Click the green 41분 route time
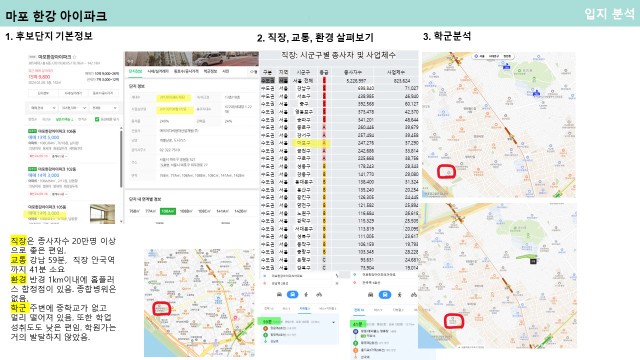Image resolution: width=640 pixels, height=360 pixels. click(x=357, y=324)
